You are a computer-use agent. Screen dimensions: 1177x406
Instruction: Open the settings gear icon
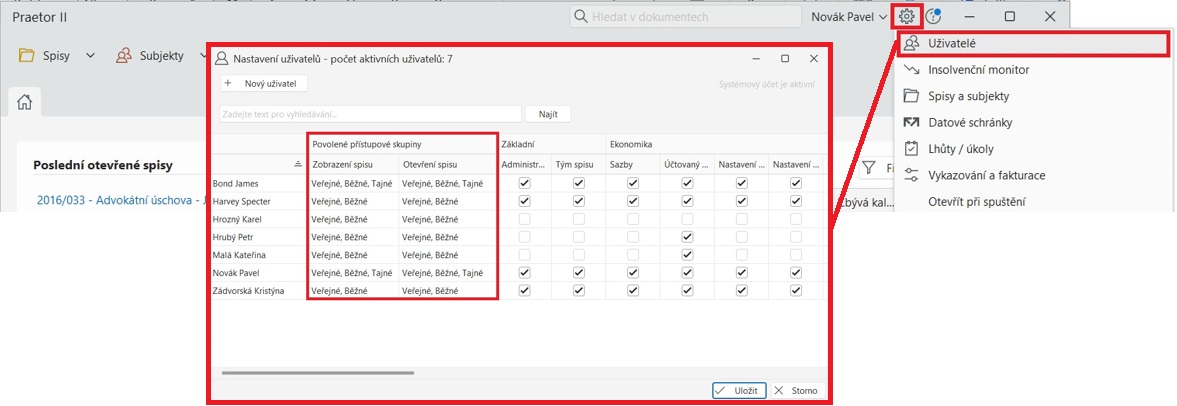click(906, 17)
